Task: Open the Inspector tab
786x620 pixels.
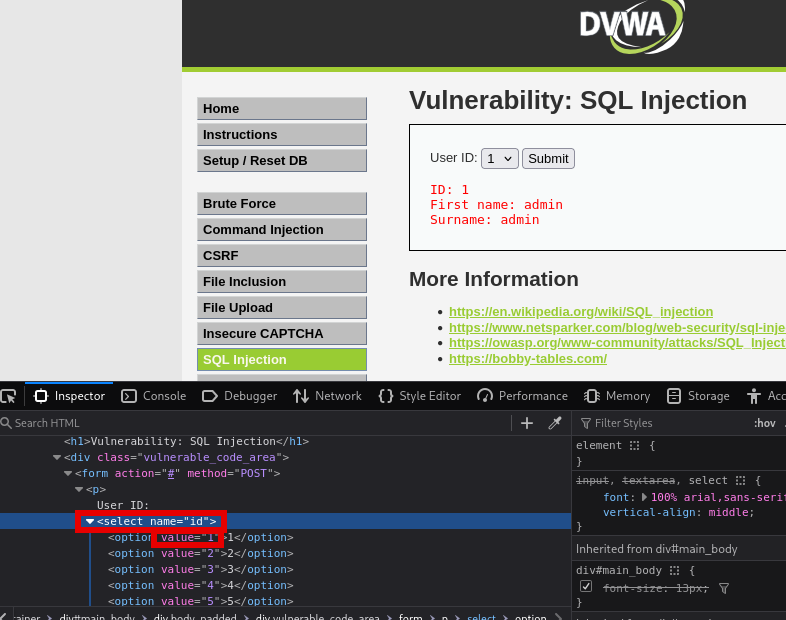Action: coord(69,396)
